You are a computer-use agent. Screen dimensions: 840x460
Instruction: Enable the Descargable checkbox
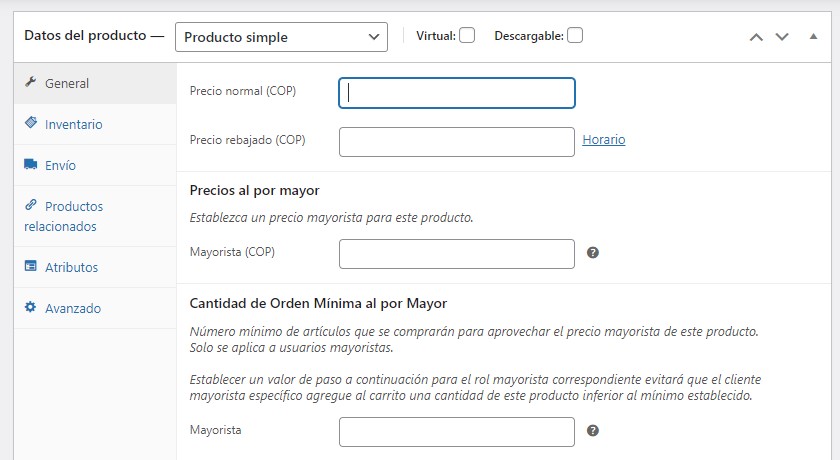click(575, 35)
